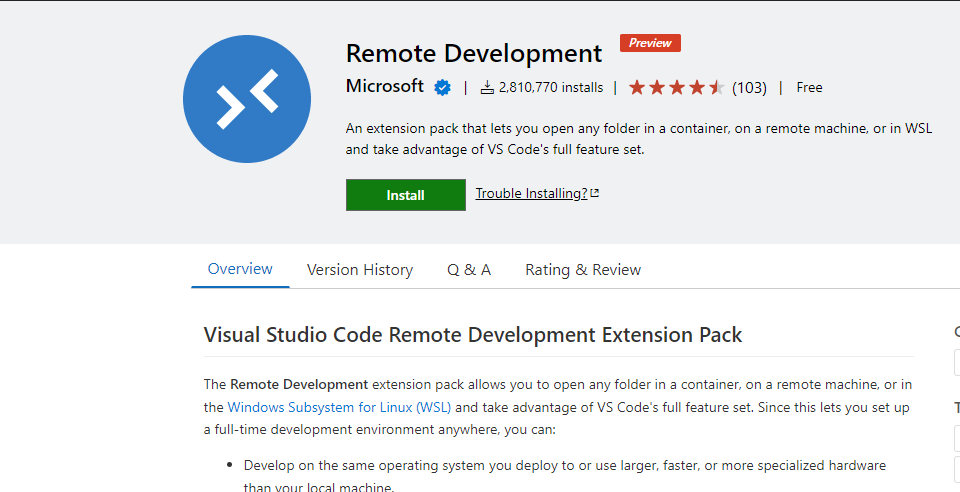Click the Microsoft publisher name
960x492 pixels.
pos(384,86)
